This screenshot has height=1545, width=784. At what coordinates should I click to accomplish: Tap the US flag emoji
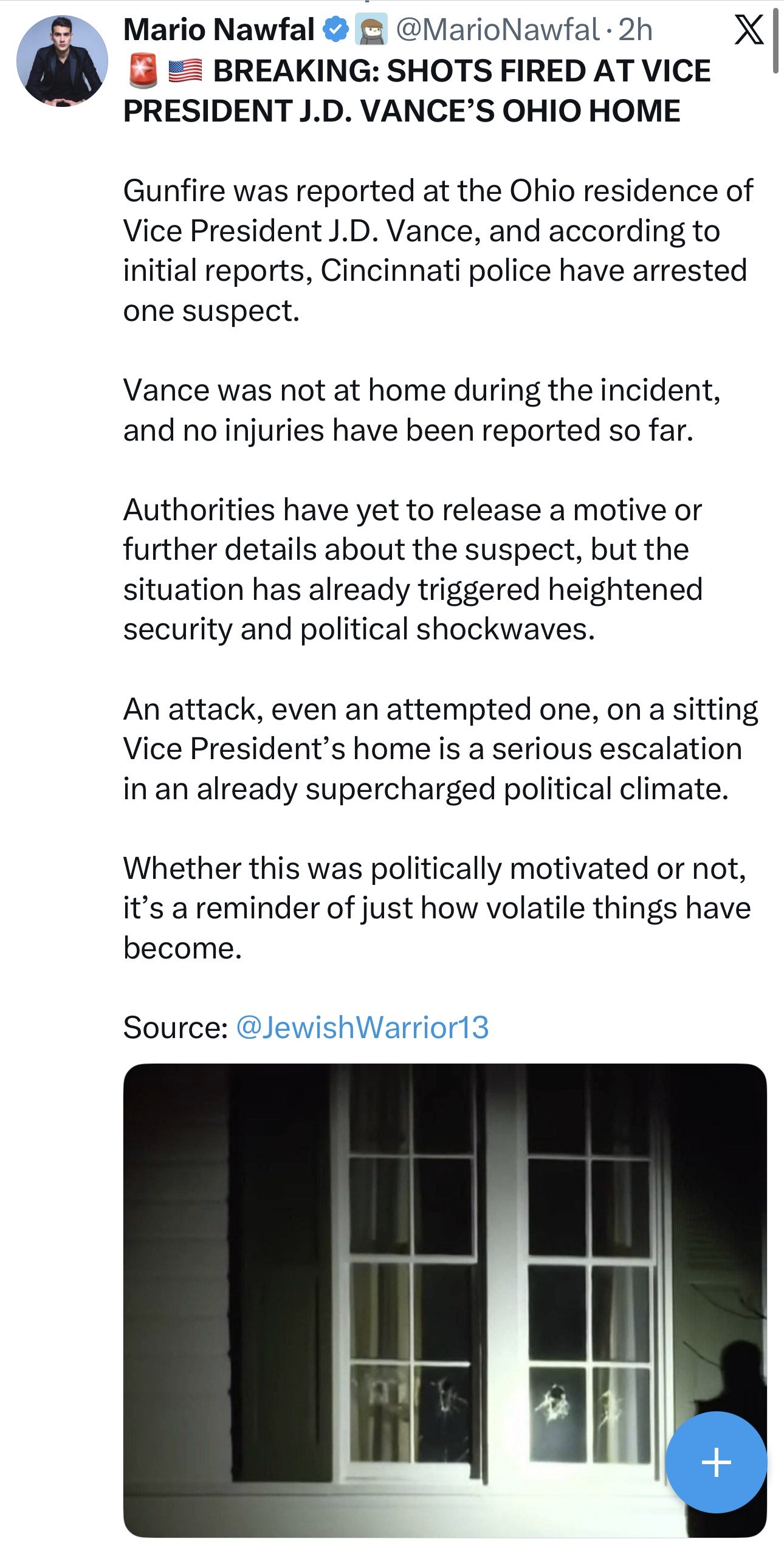(x=185, y=71)
